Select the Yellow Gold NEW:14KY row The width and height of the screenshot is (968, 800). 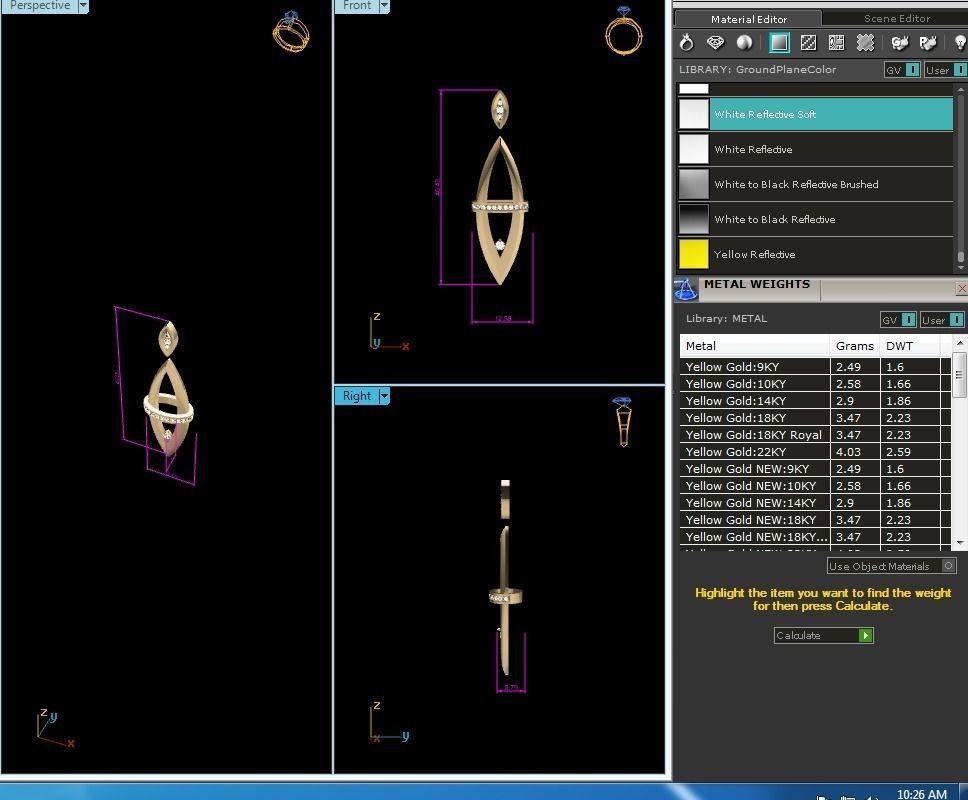tap(815, 503)
